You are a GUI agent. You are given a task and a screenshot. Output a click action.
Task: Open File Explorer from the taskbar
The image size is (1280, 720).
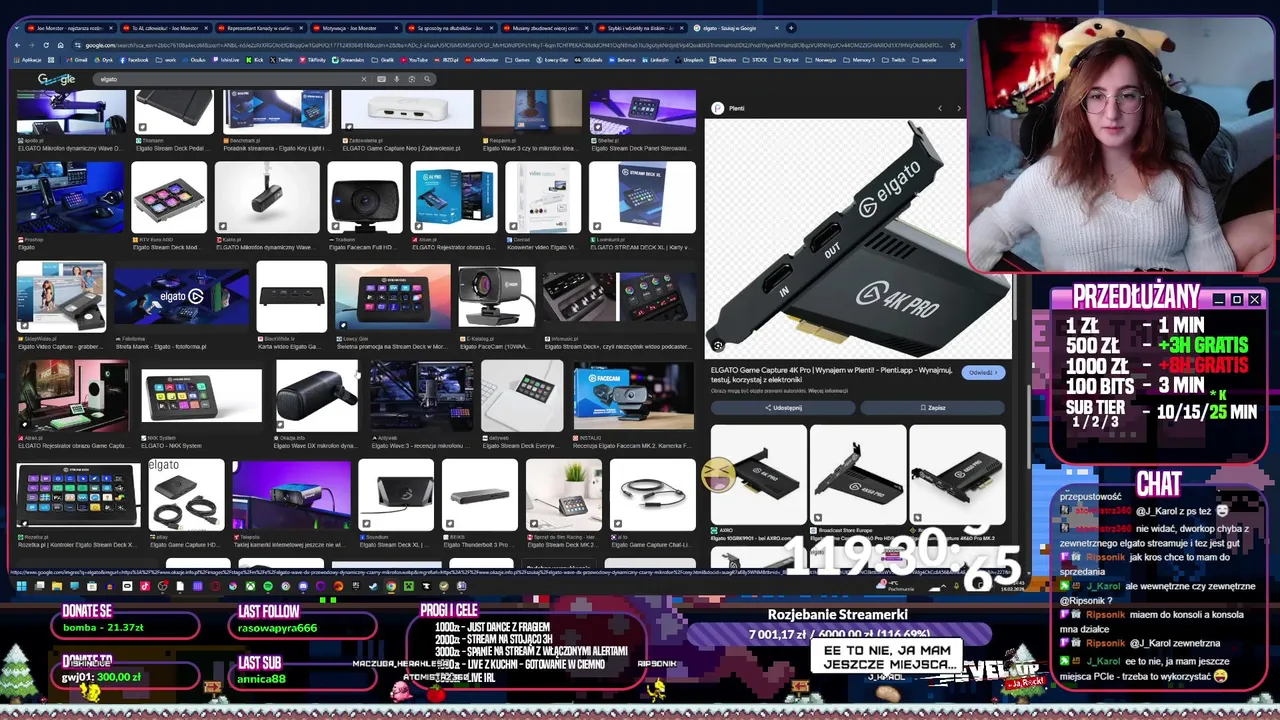57,586
